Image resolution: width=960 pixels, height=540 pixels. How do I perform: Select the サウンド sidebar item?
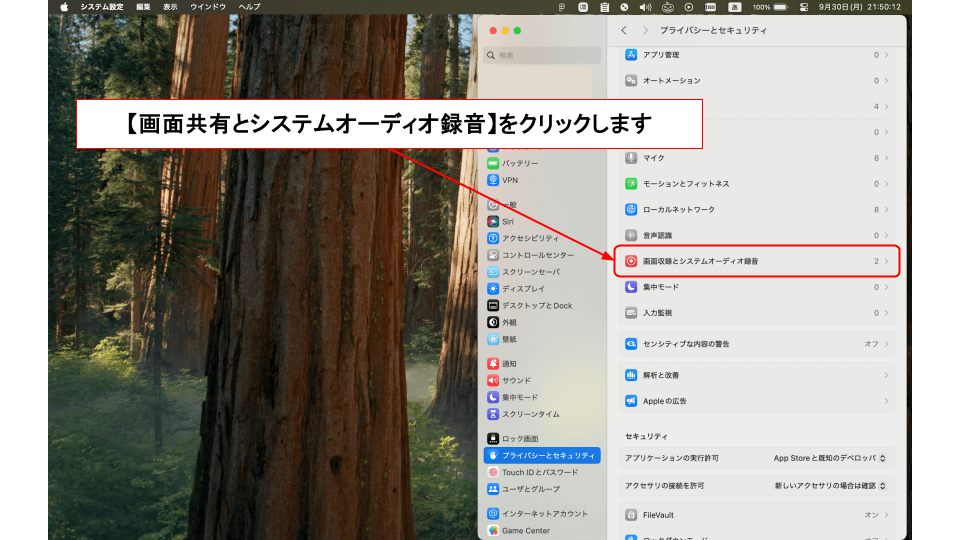(x=516, y=380)
